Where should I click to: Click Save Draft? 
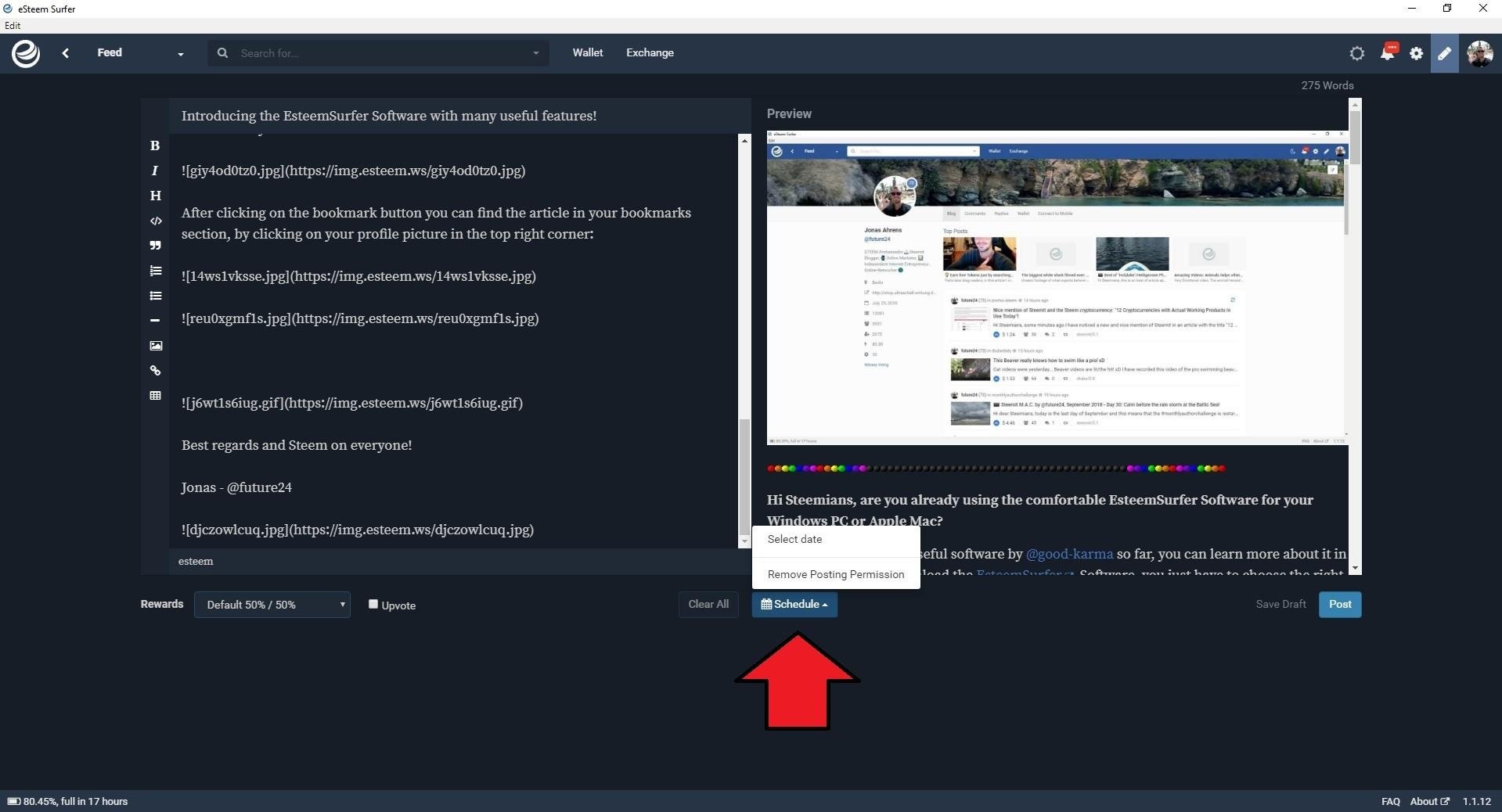point(1280,604)
